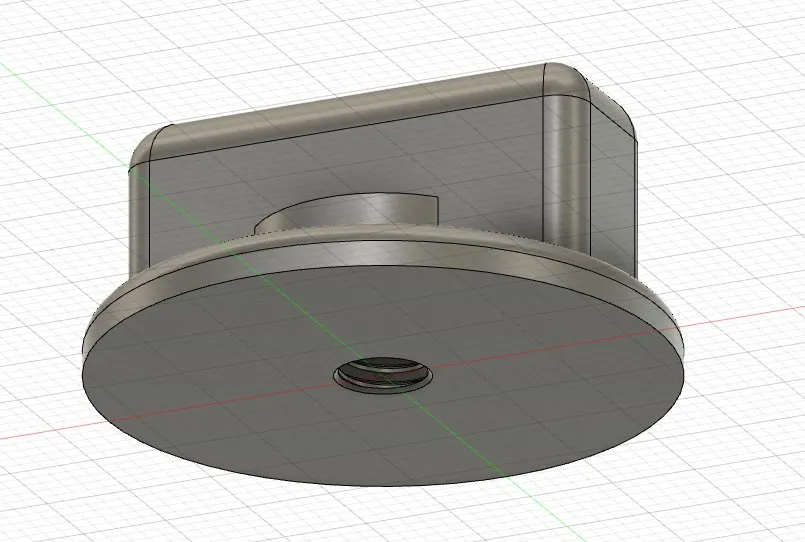This screenshot has height=542, width=805.
Task: Select the center threaded hole in disc
Action: click(383, 375)
